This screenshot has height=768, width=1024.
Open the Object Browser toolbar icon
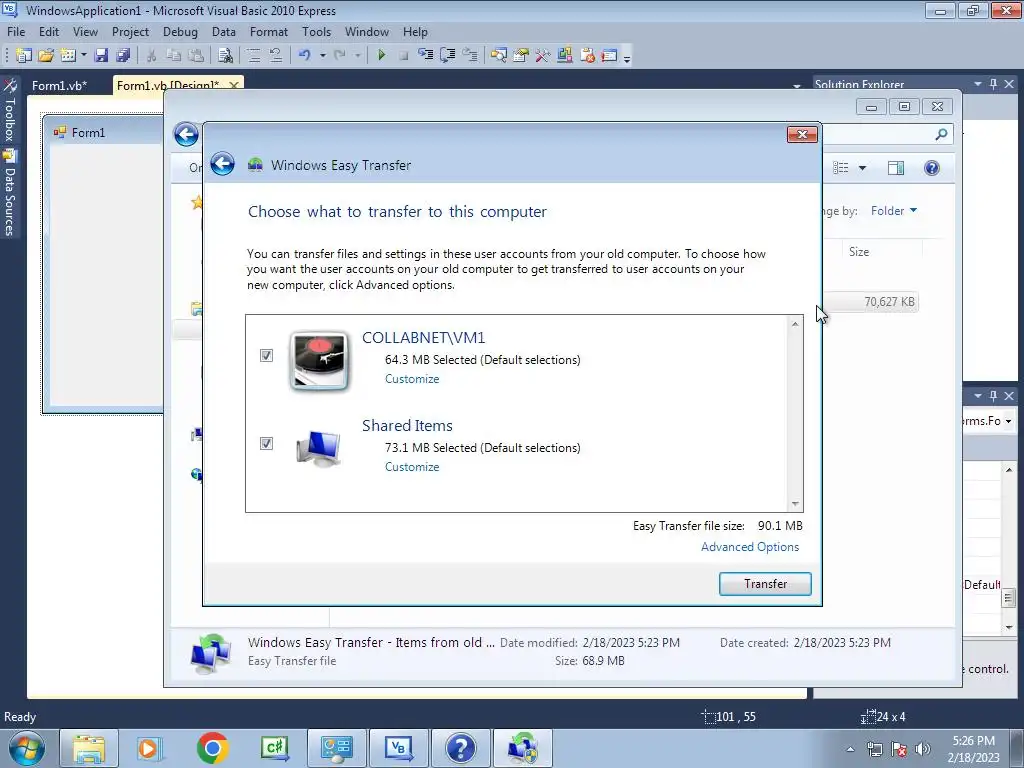pyautogui.click(x=565, y=56)
